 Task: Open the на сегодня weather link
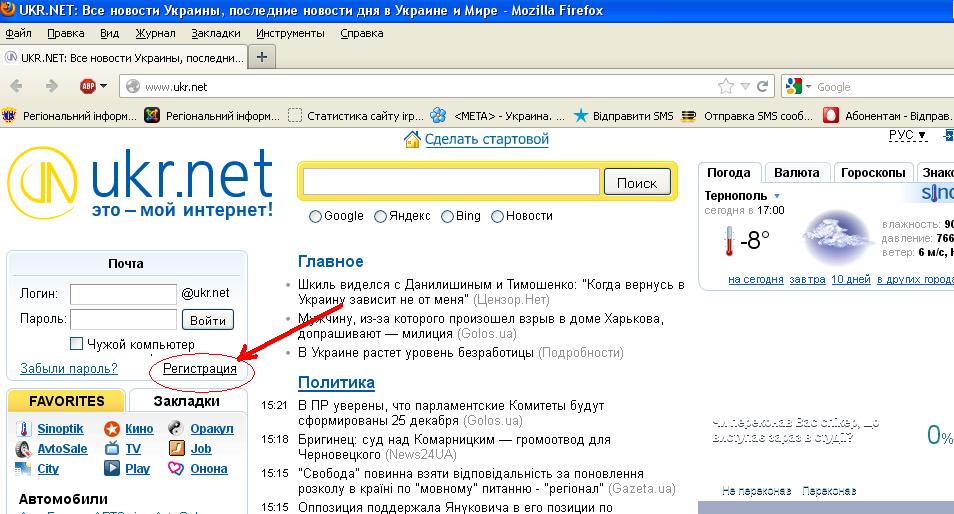point(756,279)
